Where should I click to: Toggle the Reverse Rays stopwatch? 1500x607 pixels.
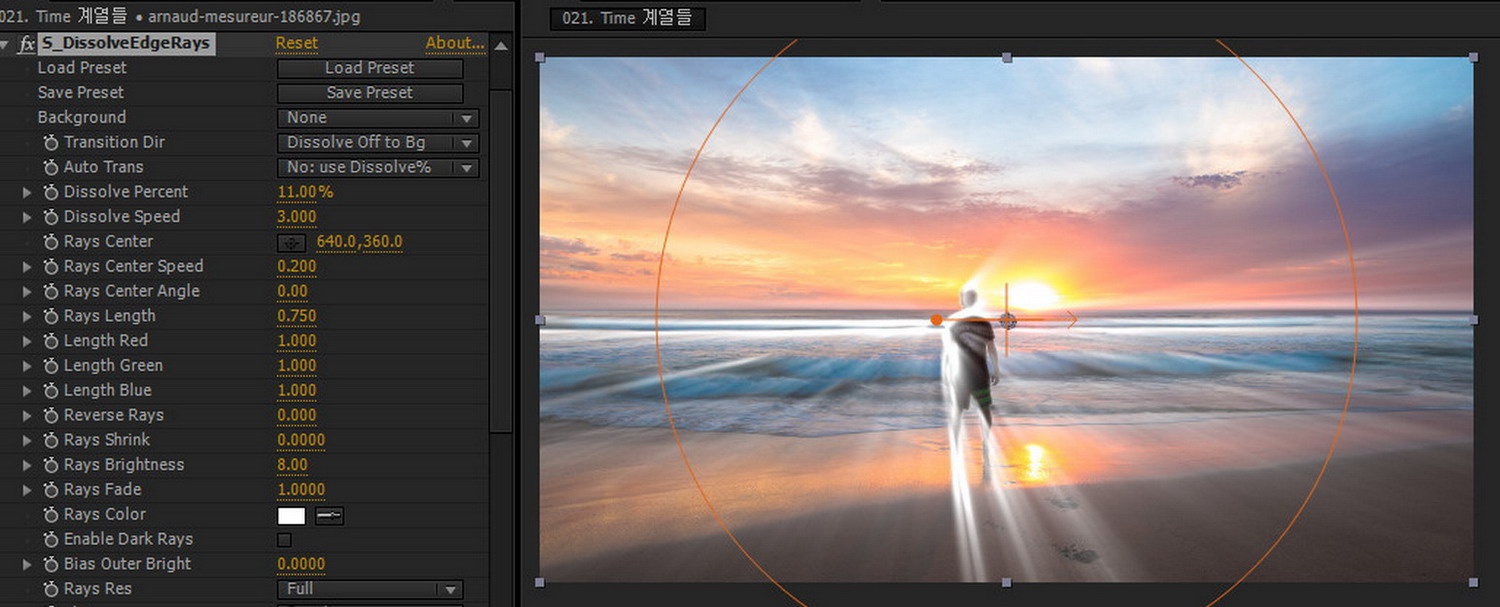tap(50, 415)
